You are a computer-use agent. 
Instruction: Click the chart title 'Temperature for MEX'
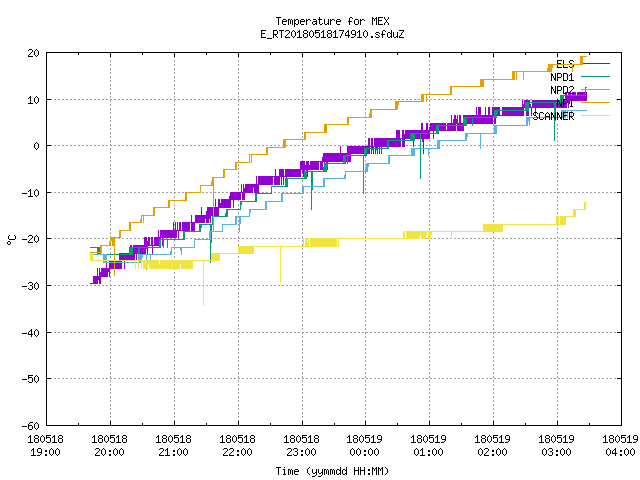[x=332, y=21]
